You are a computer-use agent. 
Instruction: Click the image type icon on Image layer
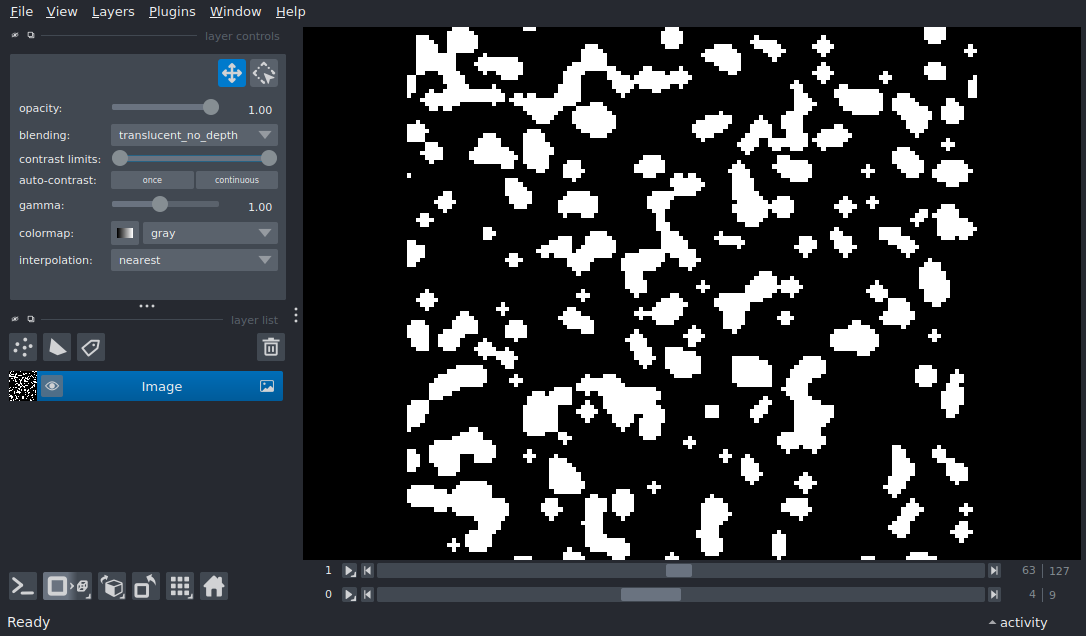pos(267,386)
